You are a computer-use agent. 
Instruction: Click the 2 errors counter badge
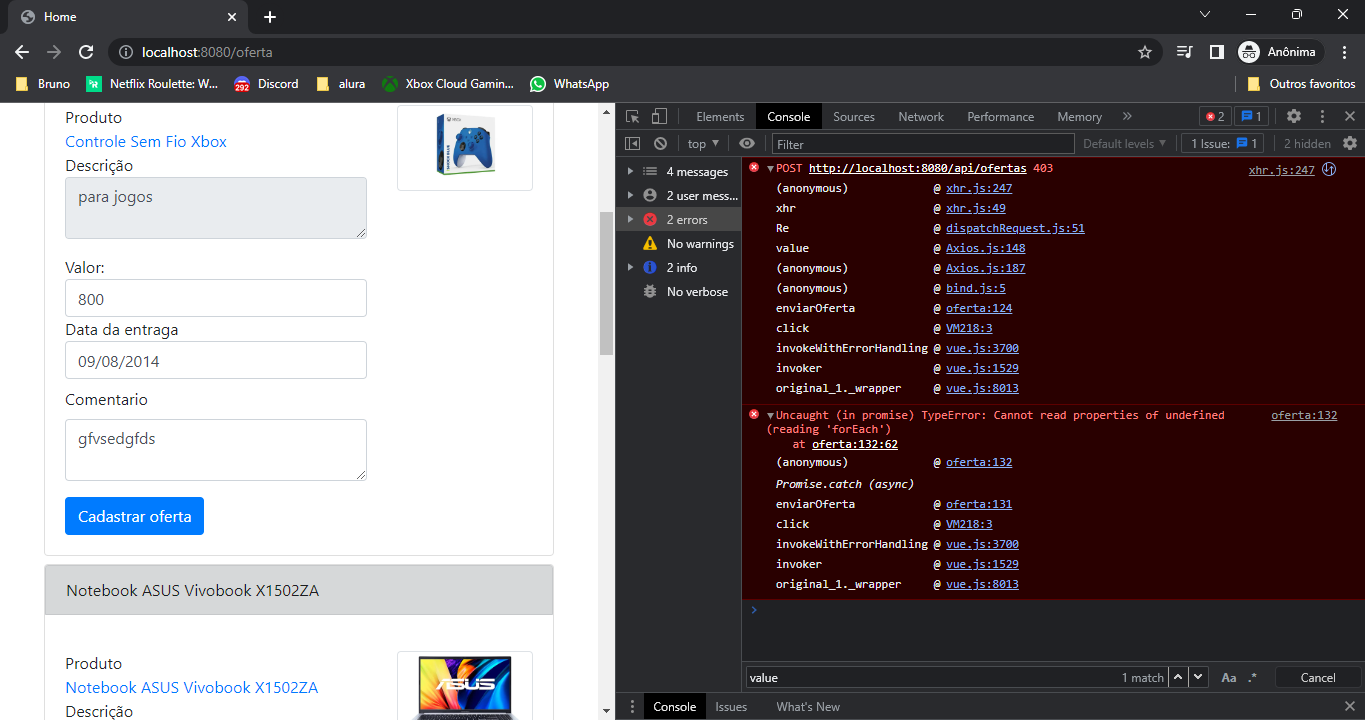point(1215,117)
